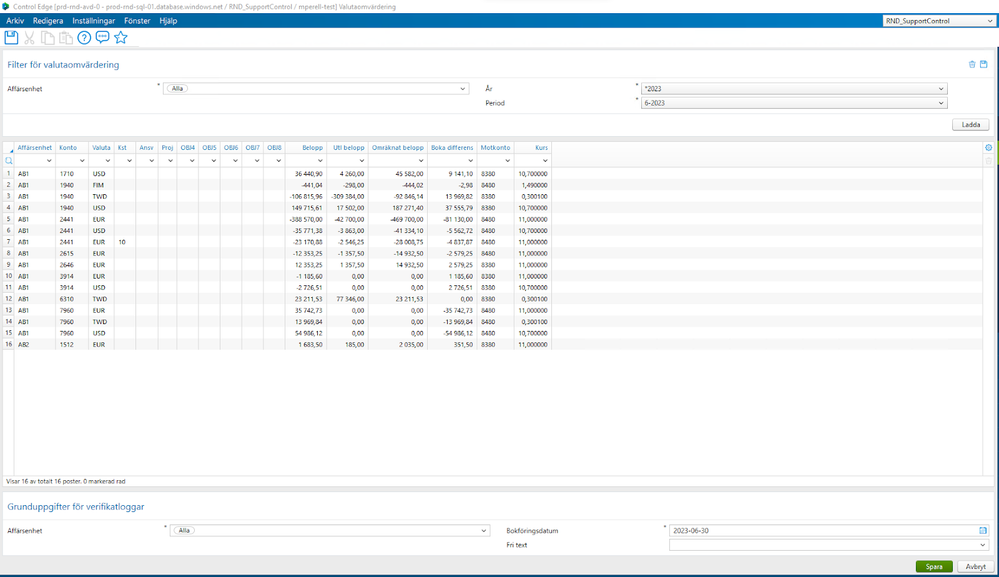The width and height of the screenshot is (999, 577).
Task: Open the Motkonto column filter dropdown
Action: coord(508,161)
